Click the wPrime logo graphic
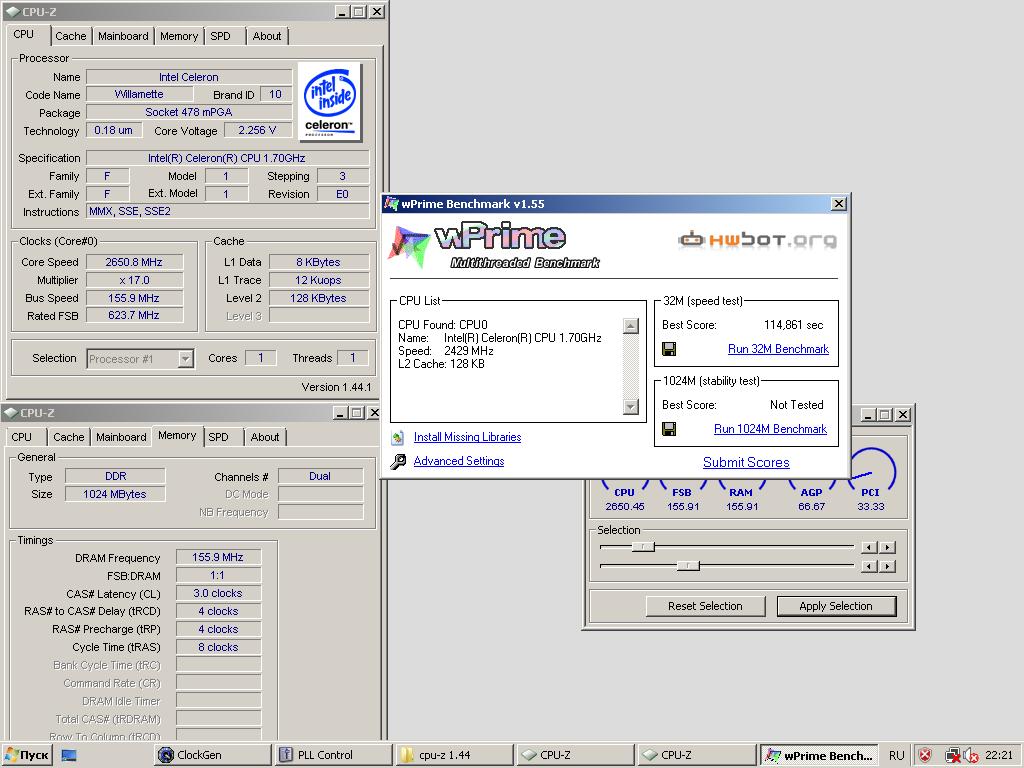This screenshot has width=1024, height=768. click(494, 246)
